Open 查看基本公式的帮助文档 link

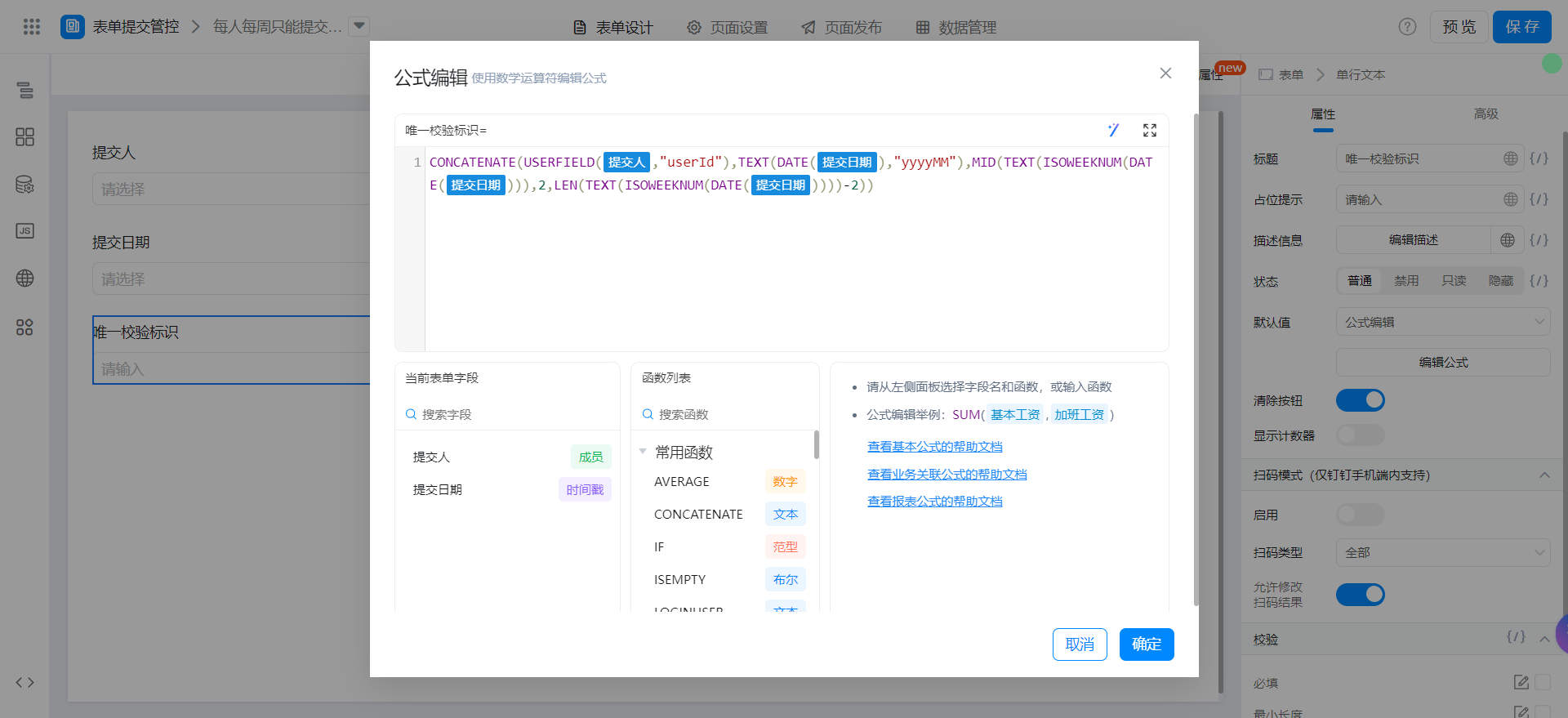tap(934, 447)
